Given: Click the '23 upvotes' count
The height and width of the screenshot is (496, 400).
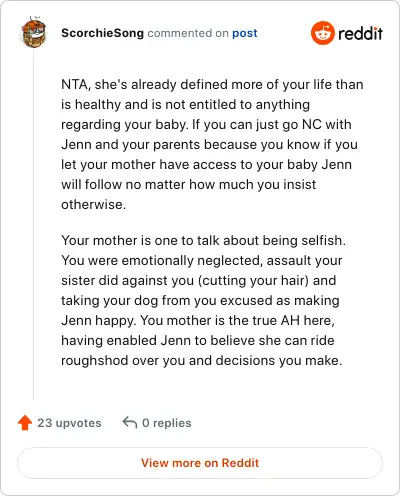Looking at the screenshot, I should coord(69,423).
